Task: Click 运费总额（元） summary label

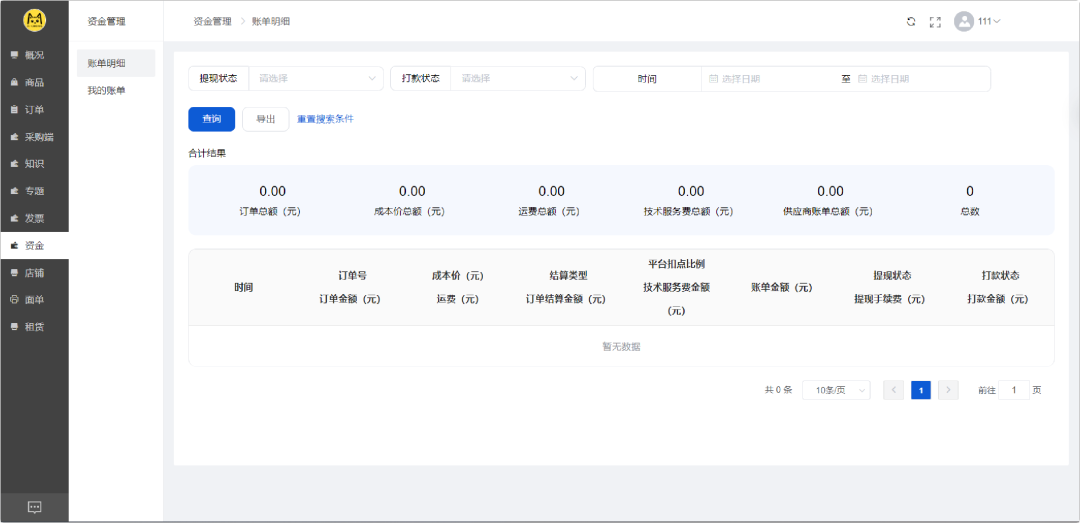Action: pos(549,212)
